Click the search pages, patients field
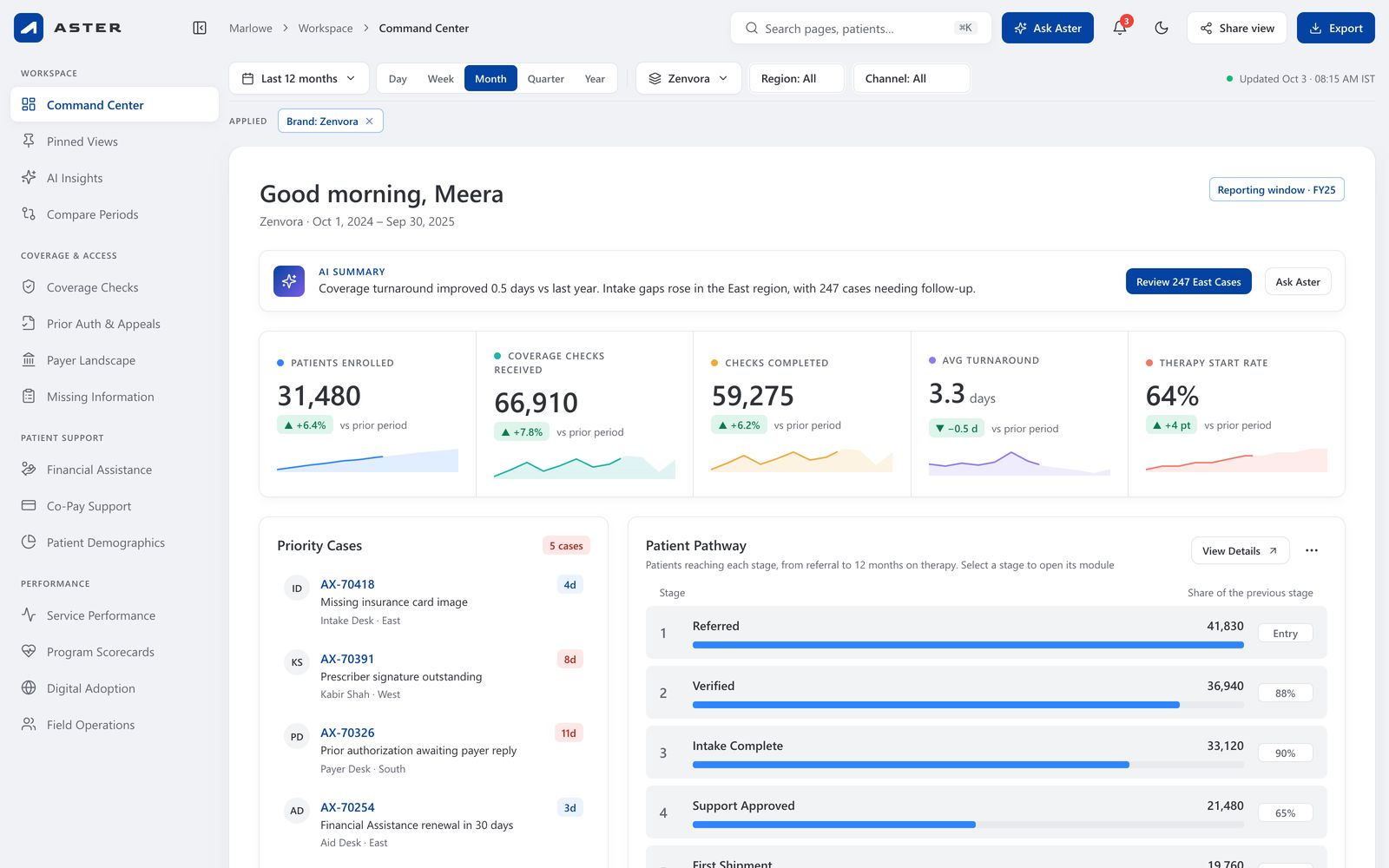The width and height of the screenshot is (1389, 868). tap(861, 28)
